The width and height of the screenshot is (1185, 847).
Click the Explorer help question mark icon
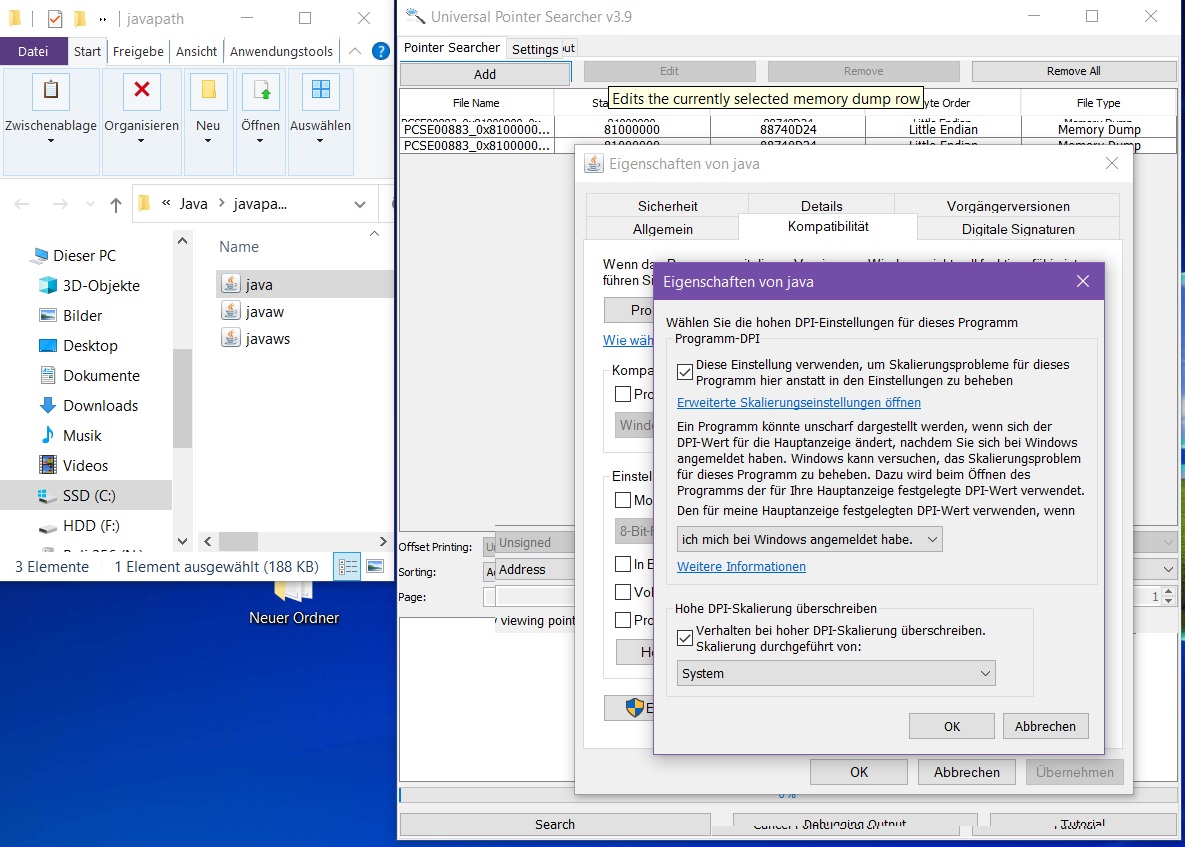coord(381,51)
